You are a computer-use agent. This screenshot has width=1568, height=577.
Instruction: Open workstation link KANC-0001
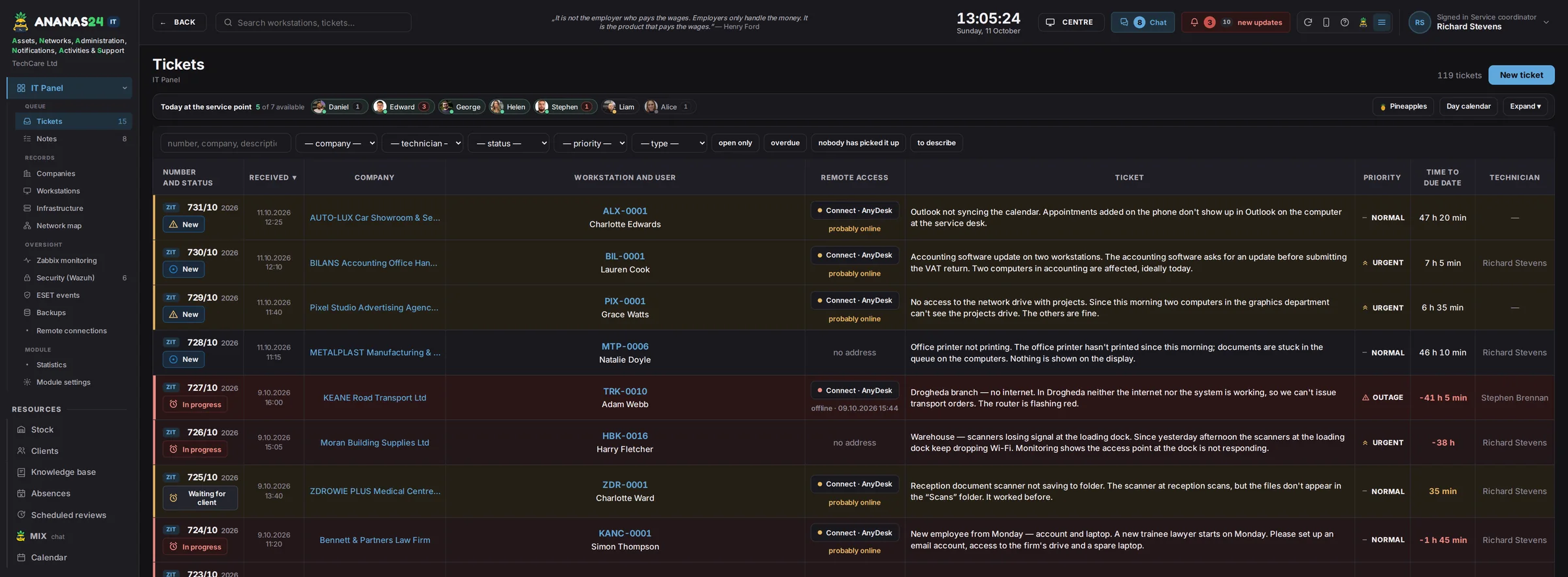click(x=625, y=533)
